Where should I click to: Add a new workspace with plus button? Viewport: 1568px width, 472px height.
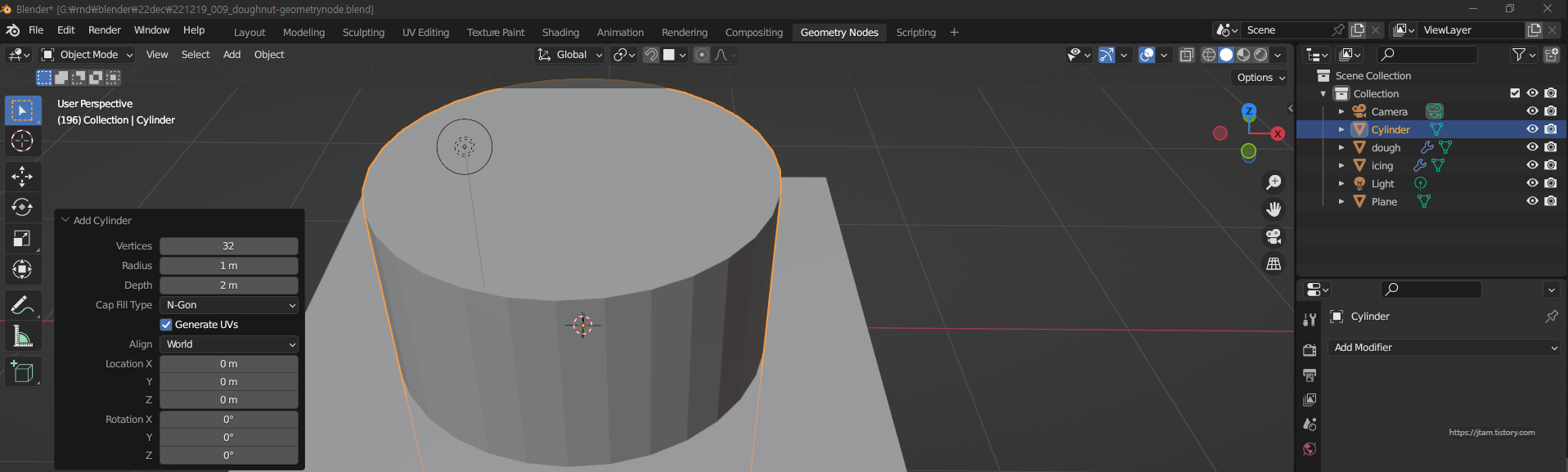click(x=954, y=33)
